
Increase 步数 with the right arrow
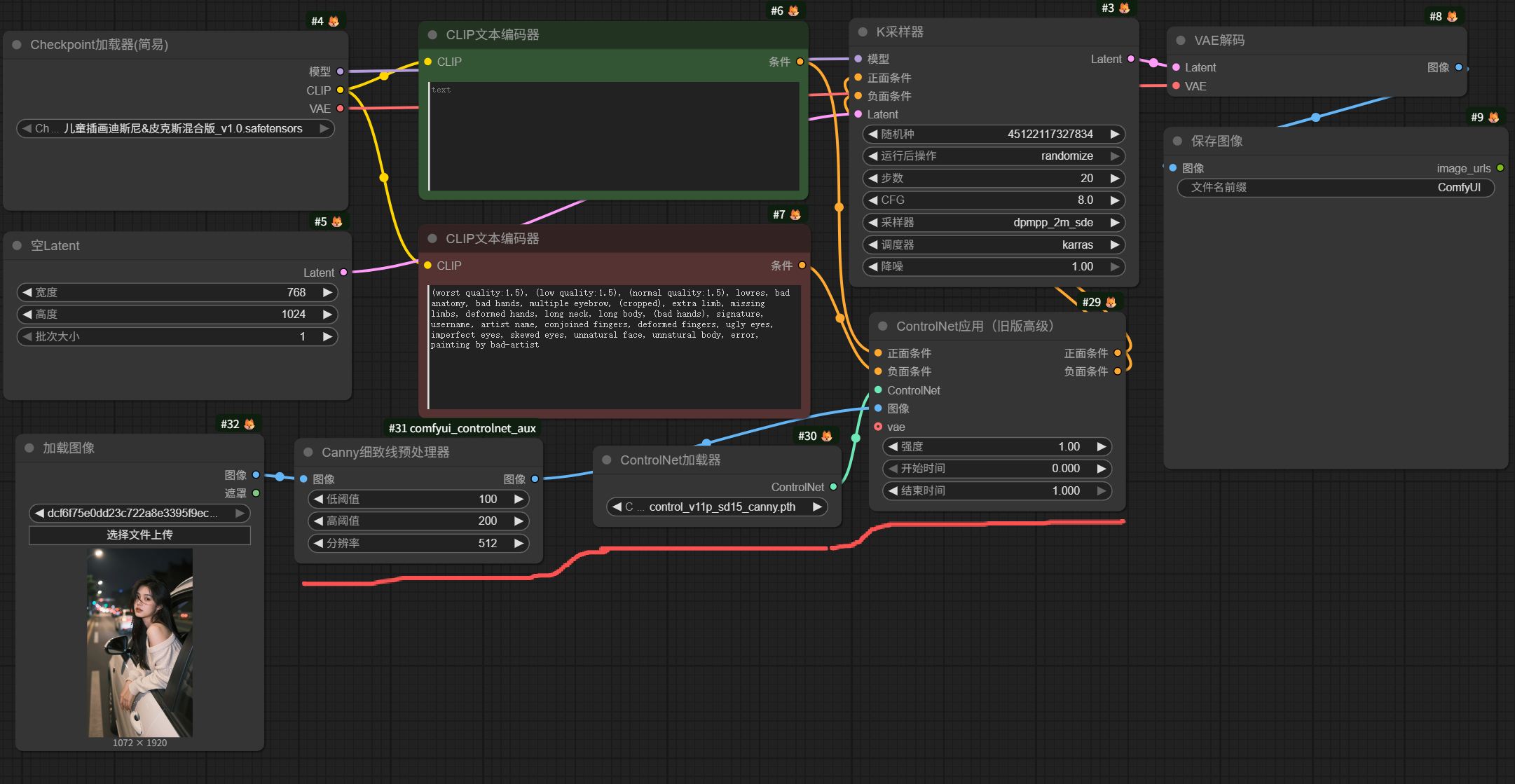click(x=1115, y=178)
